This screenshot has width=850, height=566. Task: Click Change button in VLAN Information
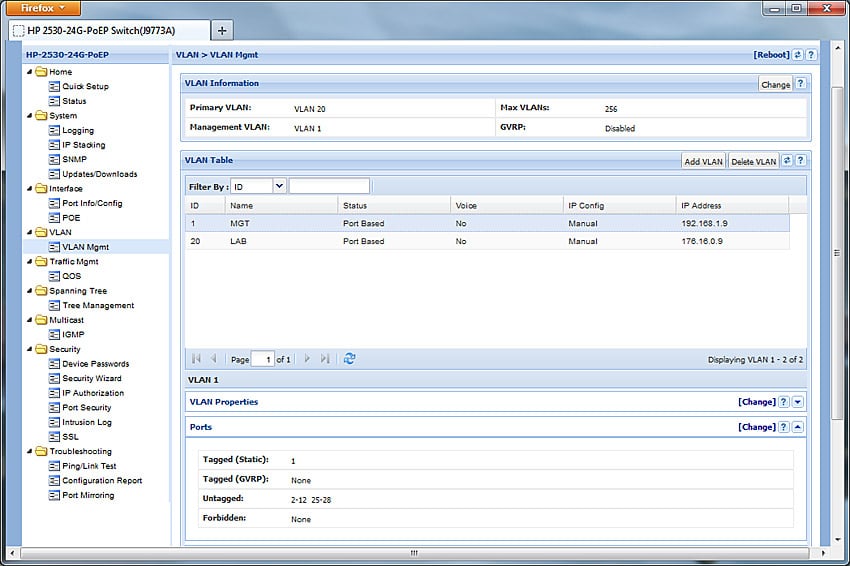click(775, 84)
